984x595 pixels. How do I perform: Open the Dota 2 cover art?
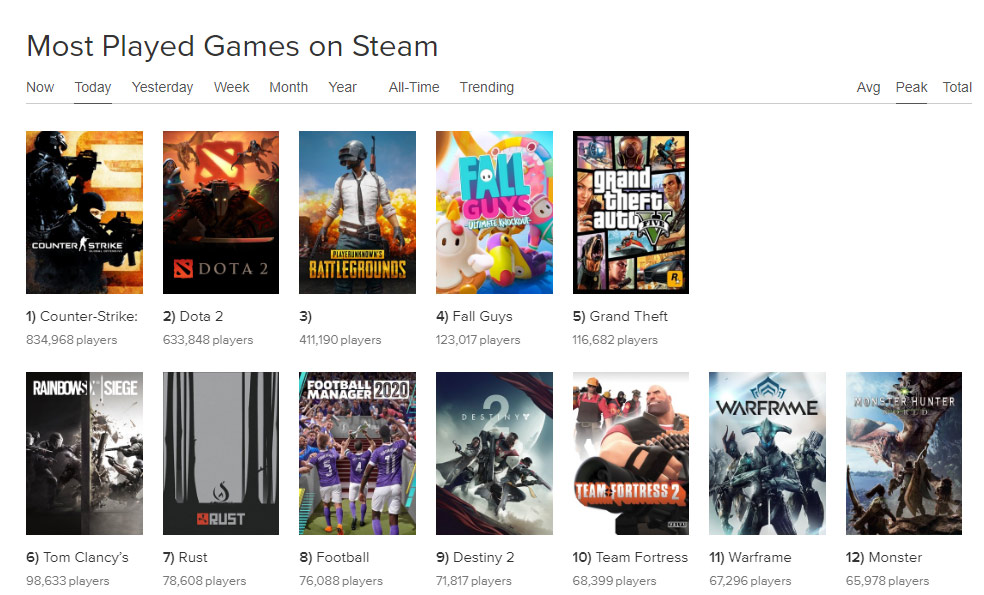click(x=221, y=212)
